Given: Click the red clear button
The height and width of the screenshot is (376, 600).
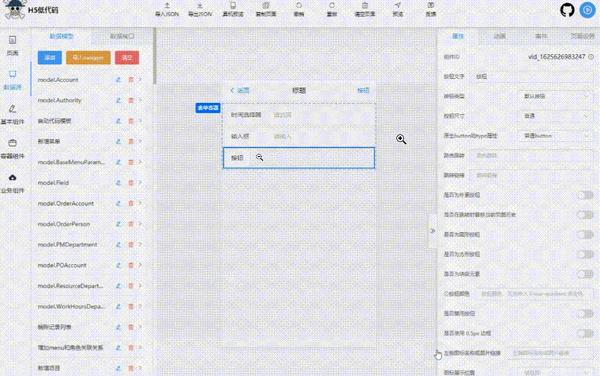Looking at the screenshot, I should (x=127, y=58).
